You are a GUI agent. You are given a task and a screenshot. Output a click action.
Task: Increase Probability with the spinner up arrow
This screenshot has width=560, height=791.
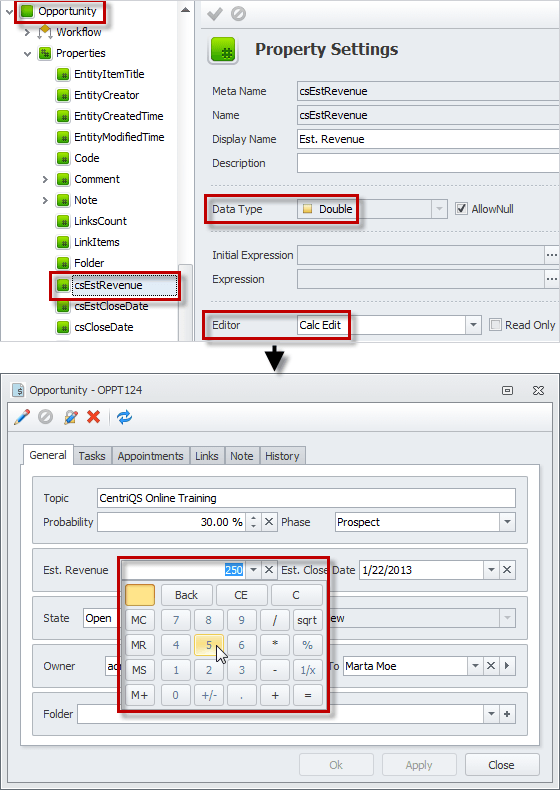[253, 517]
